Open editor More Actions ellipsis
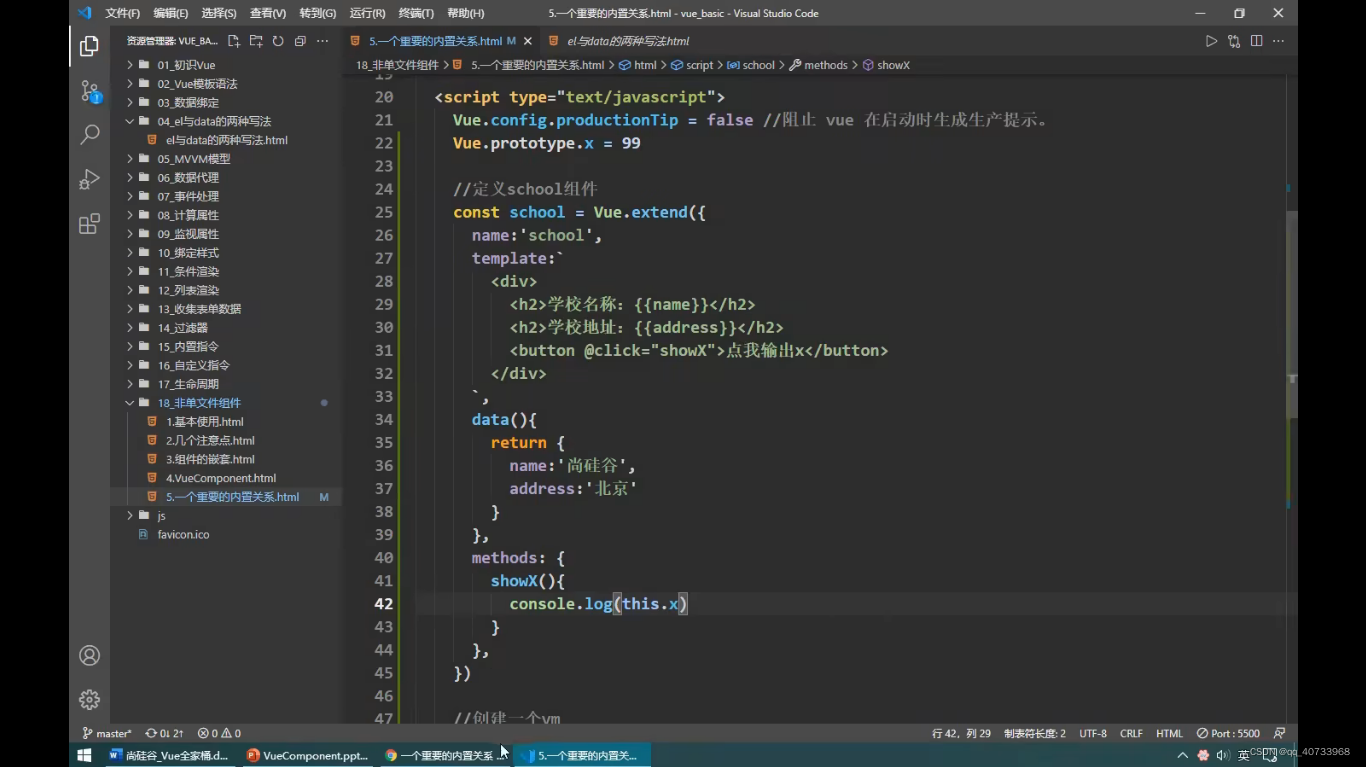Viewport: 1366px width, 767px height. click(x=1278, y=41)
